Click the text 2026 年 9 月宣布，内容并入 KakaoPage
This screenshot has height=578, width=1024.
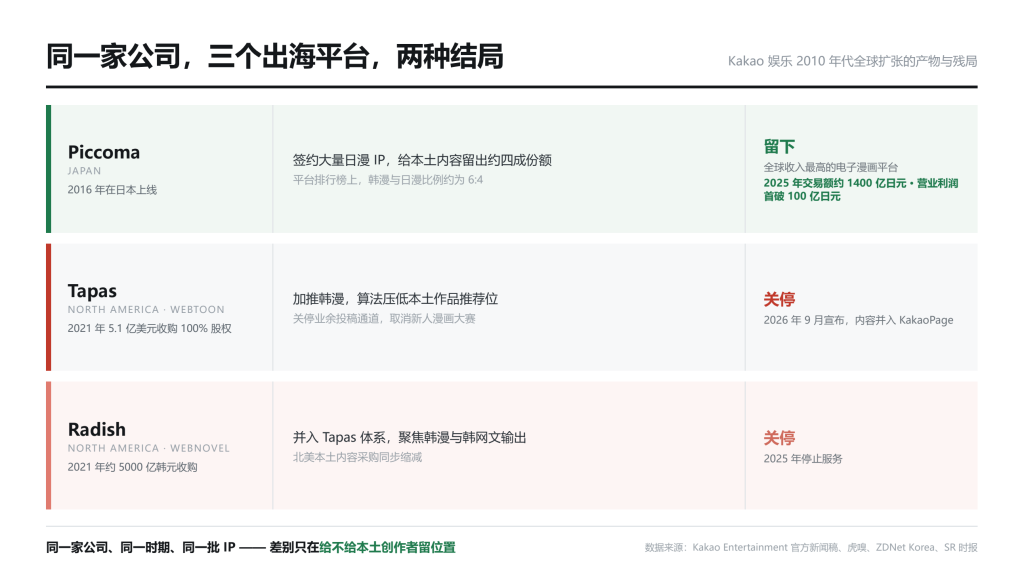858,320
